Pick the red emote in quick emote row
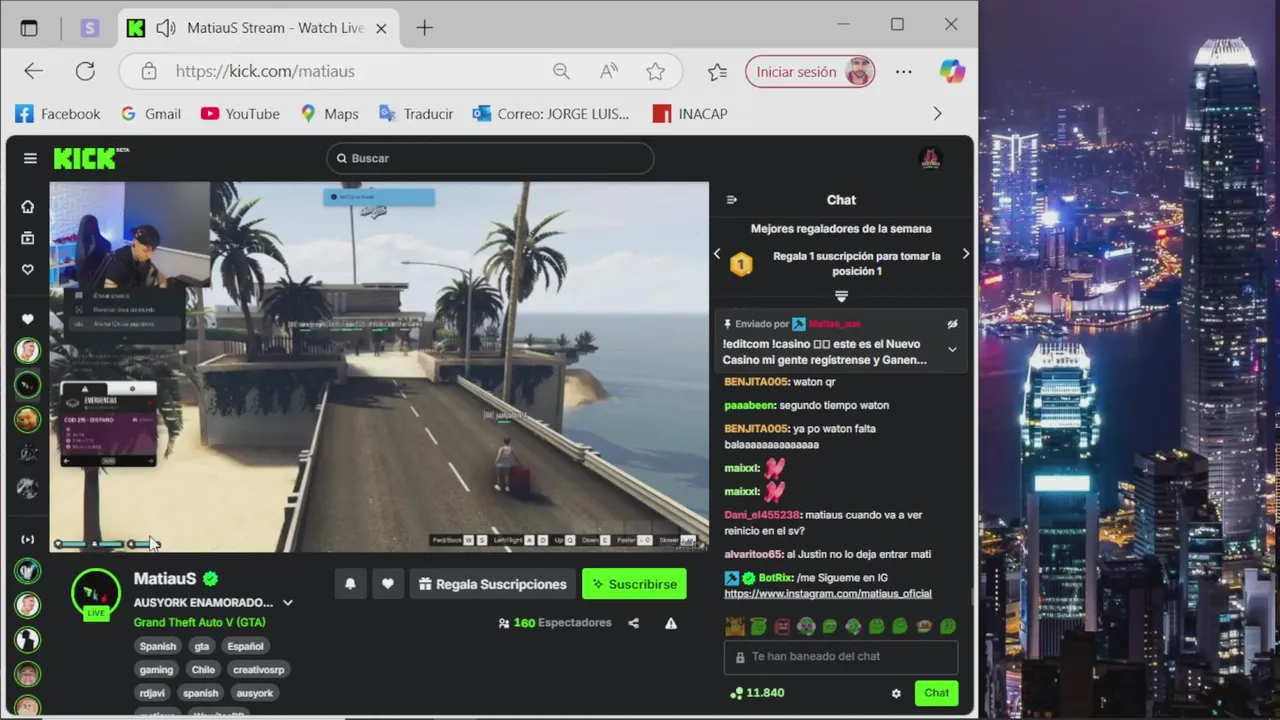This screenshot has height=720, width=1280. (782, 627)
